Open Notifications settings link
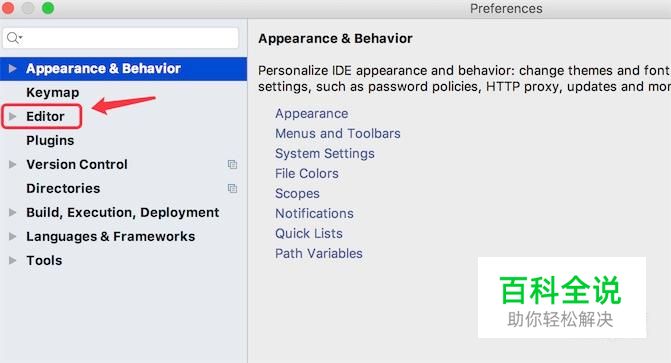 tap(315, 213)
